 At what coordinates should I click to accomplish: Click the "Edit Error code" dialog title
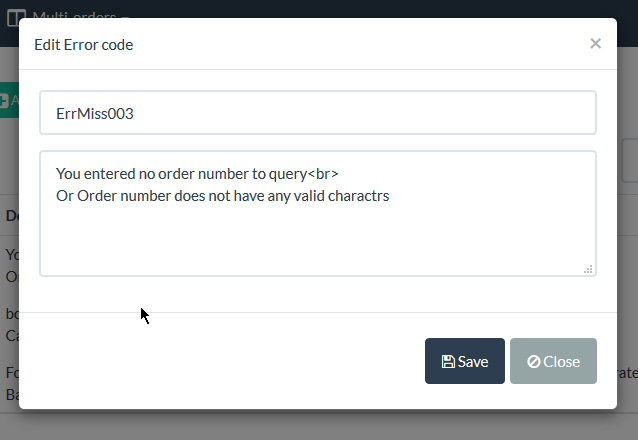[x=84, y=44]
